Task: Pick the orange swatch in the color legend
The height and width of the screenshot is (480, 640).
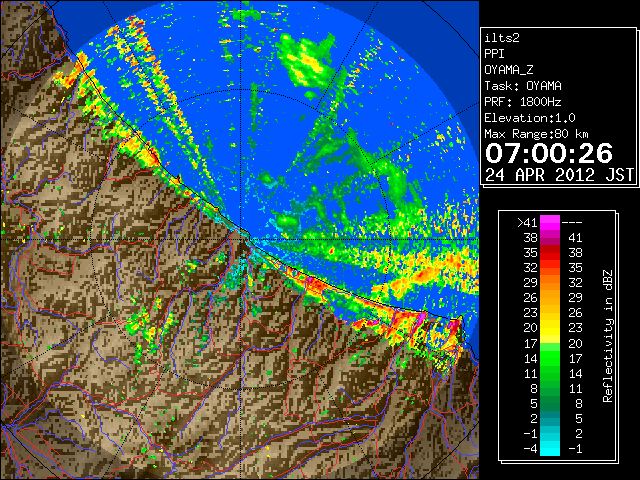Action: pos(550,283)
